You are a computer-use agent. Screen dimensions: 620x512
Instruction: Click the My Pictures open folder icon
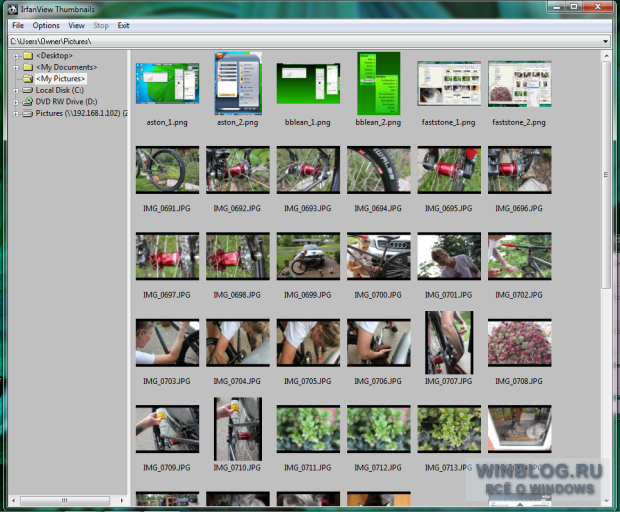28,78
